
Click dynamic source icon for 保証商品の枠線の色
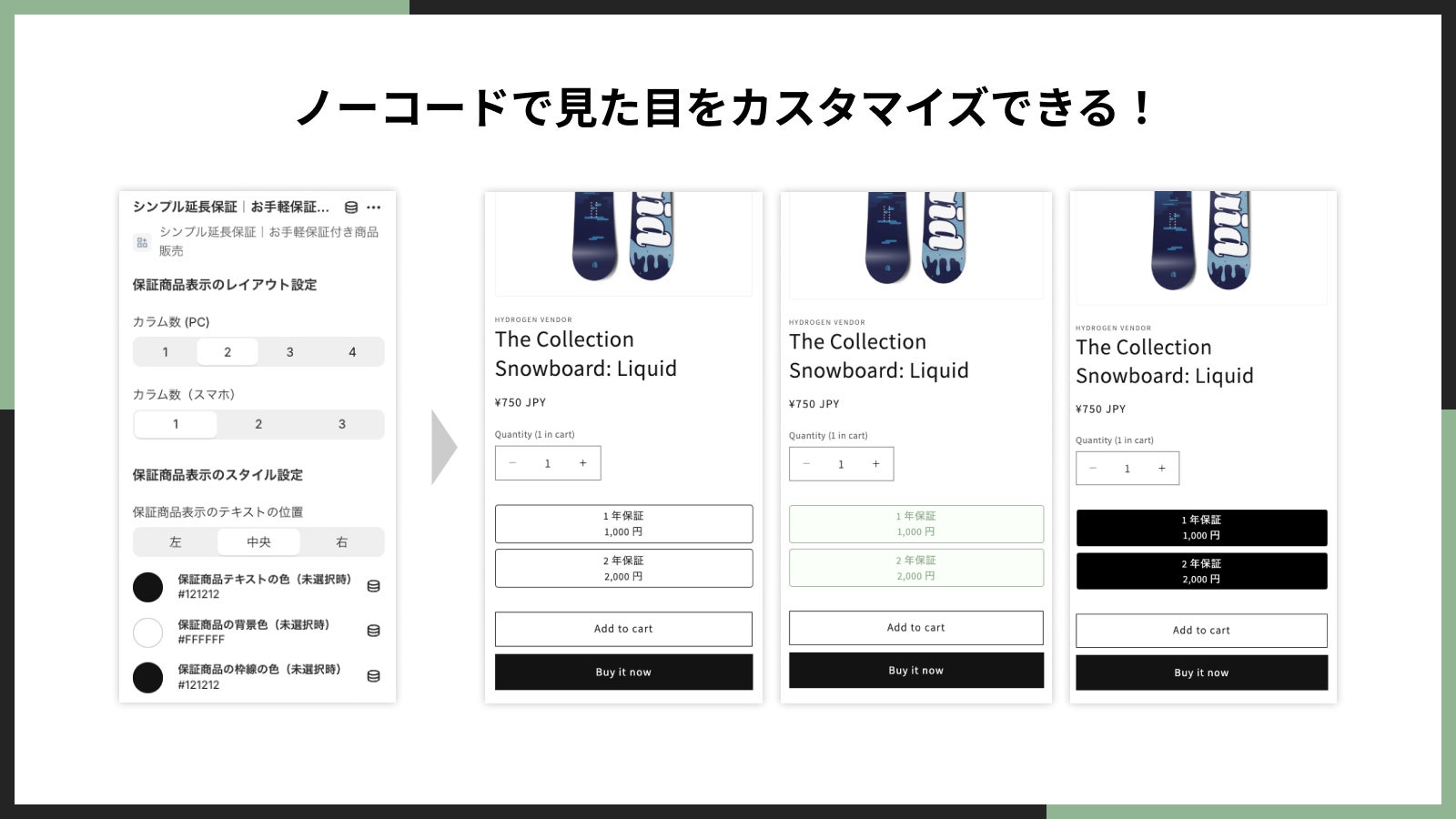(373, 676)
